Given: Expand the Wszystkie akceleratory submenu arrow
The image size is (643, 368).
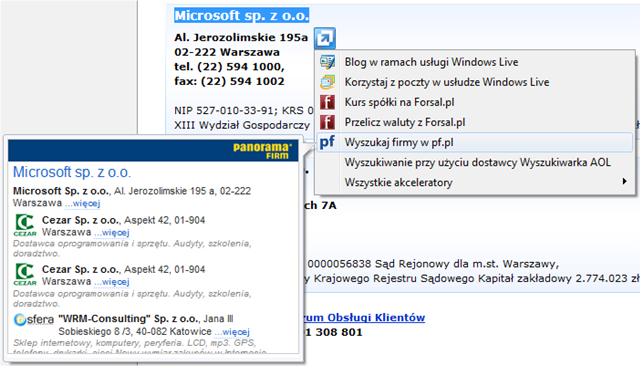Looking at the screenshot, I should [x=624, y=181].
